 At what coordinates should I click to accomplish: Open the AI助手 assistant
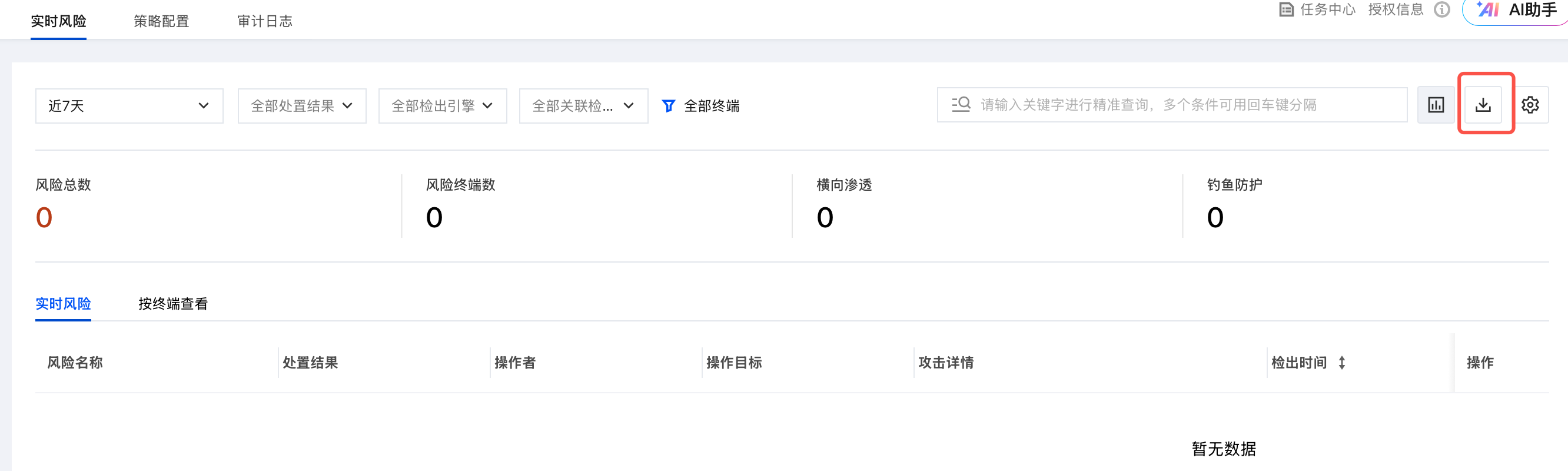point(1517,11)
